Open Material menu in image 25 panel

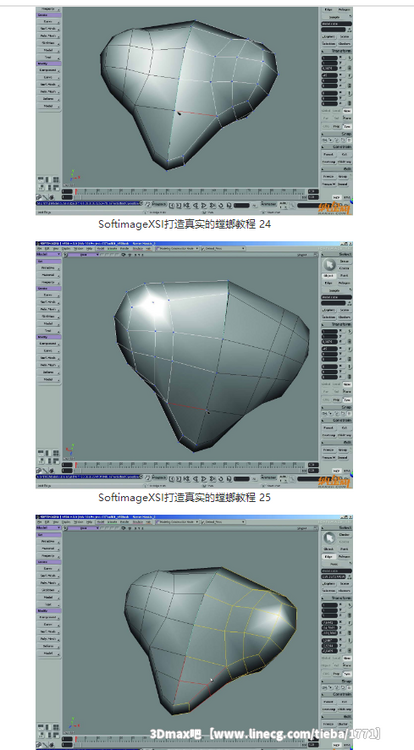(x=49, y=275)
